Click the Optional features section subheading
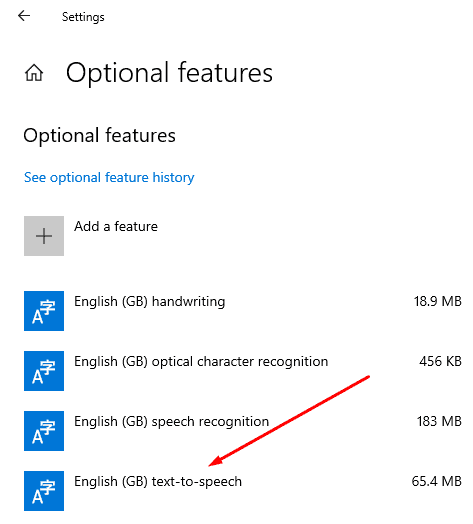Screen dimensions: 473x524 coord(99,135)
